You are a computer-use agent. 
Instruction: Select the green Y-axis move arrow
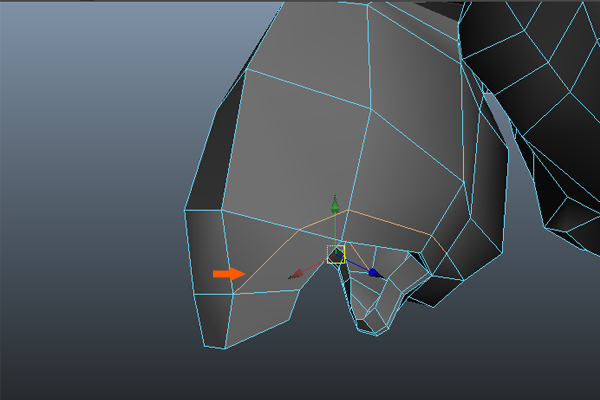coord(335,205)
